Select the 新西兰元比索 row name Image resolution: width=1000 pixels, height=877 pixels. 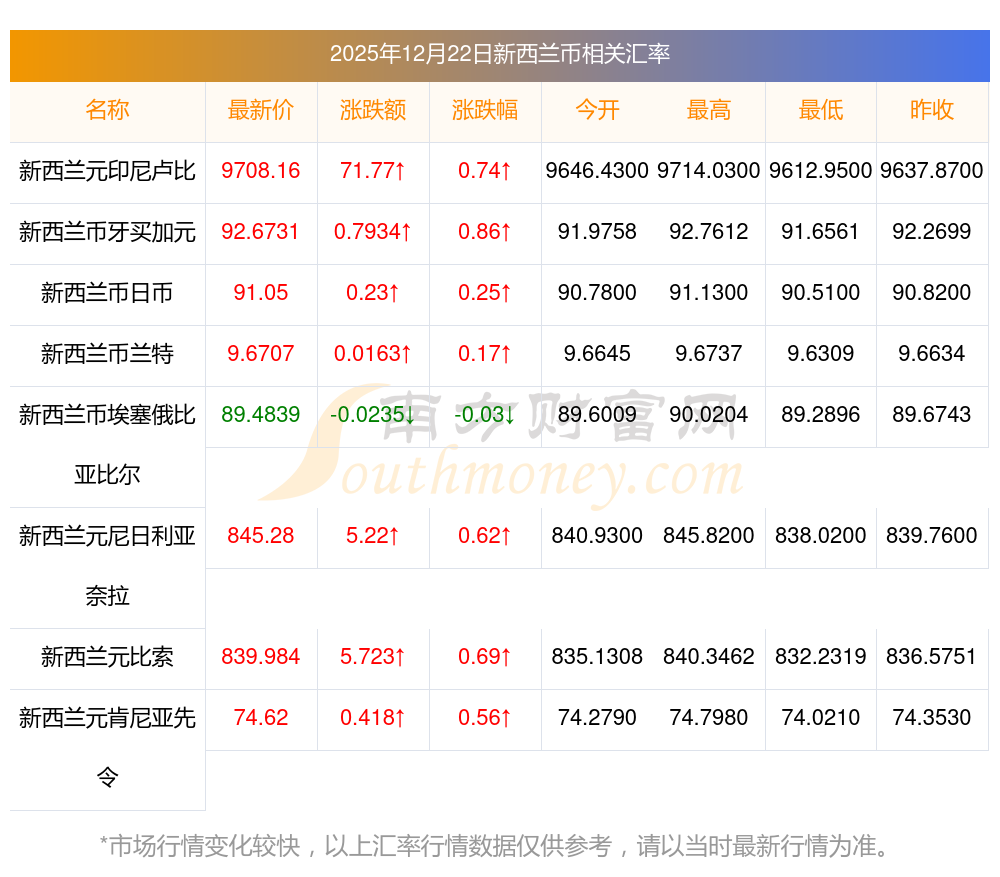point(107,657)
